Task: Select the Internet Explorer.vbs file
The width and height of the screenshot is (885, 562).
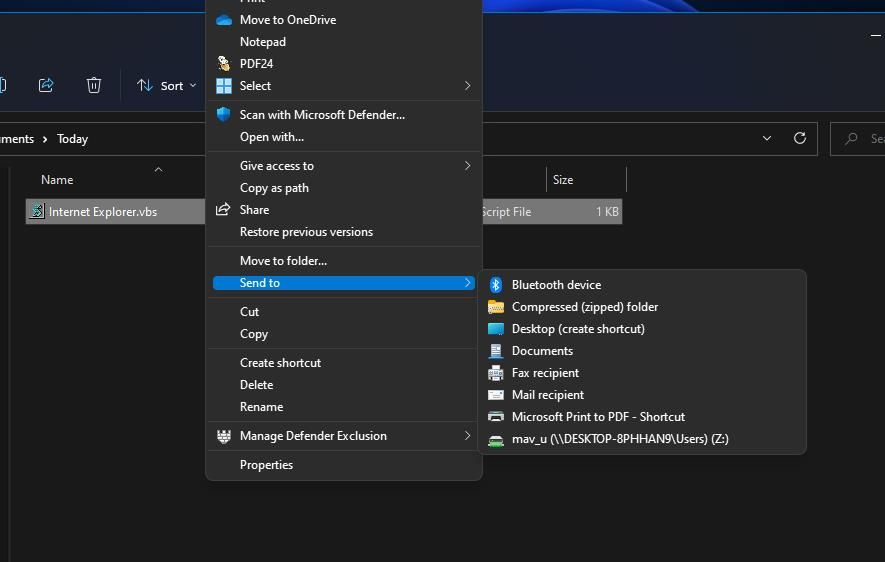Action: coord(103,212)
